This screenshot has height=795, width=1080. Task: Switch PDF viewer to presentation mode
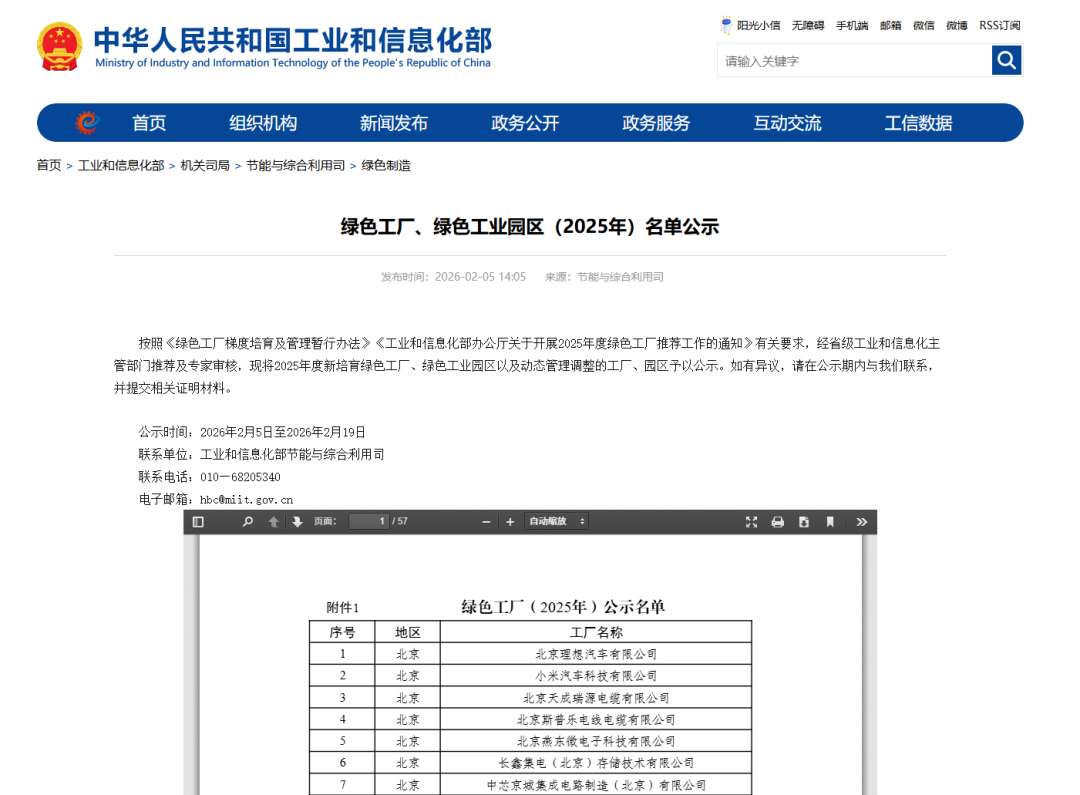point(752,521)
